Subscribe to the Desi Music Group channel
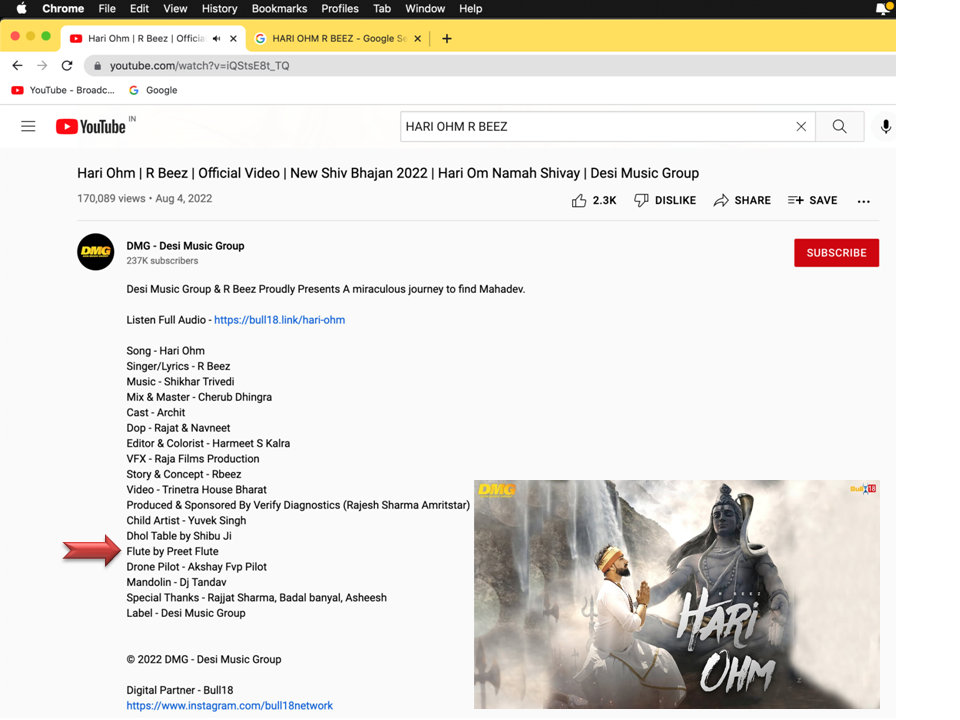 point(836,253)
